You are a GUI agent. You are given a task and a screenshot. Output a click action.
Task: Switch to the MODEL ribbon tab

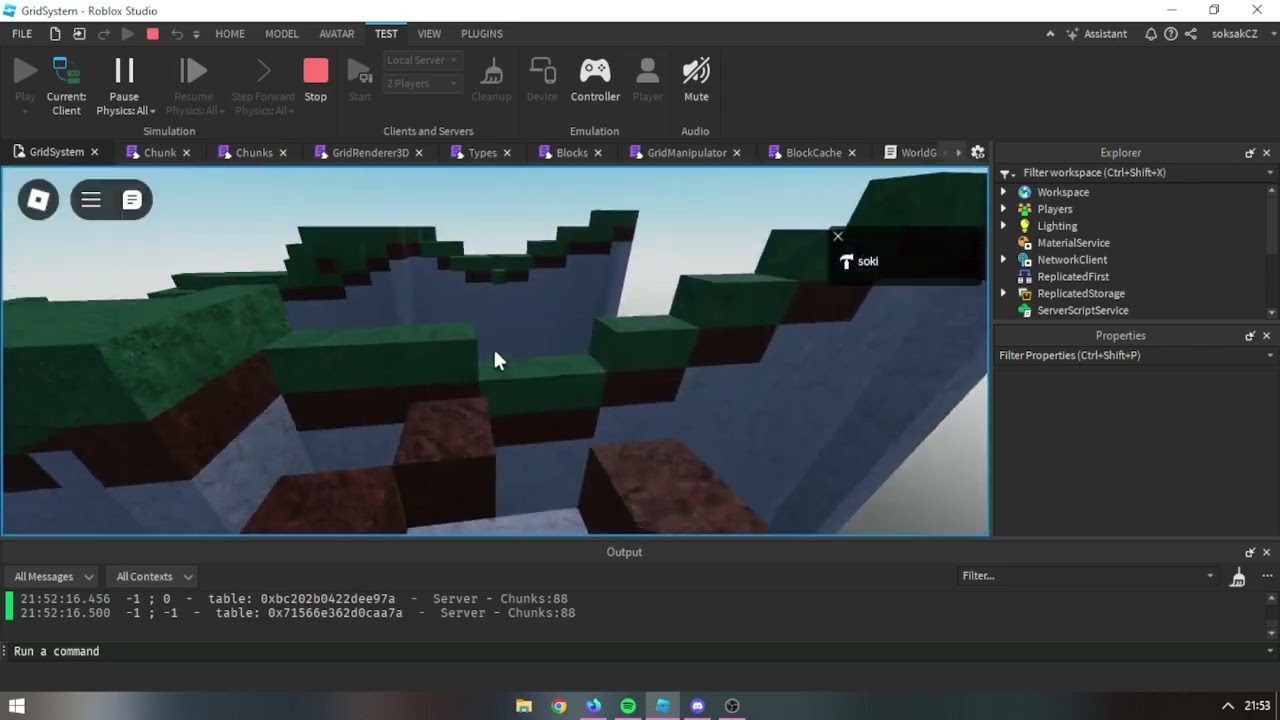(x=282, y=34)
